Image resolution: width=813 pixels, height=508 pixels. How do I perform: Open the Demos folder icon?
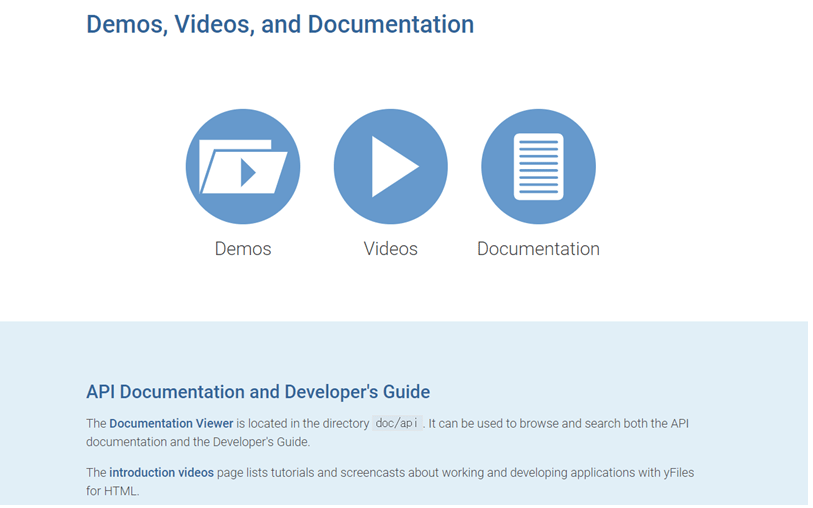tap(243, 166)
